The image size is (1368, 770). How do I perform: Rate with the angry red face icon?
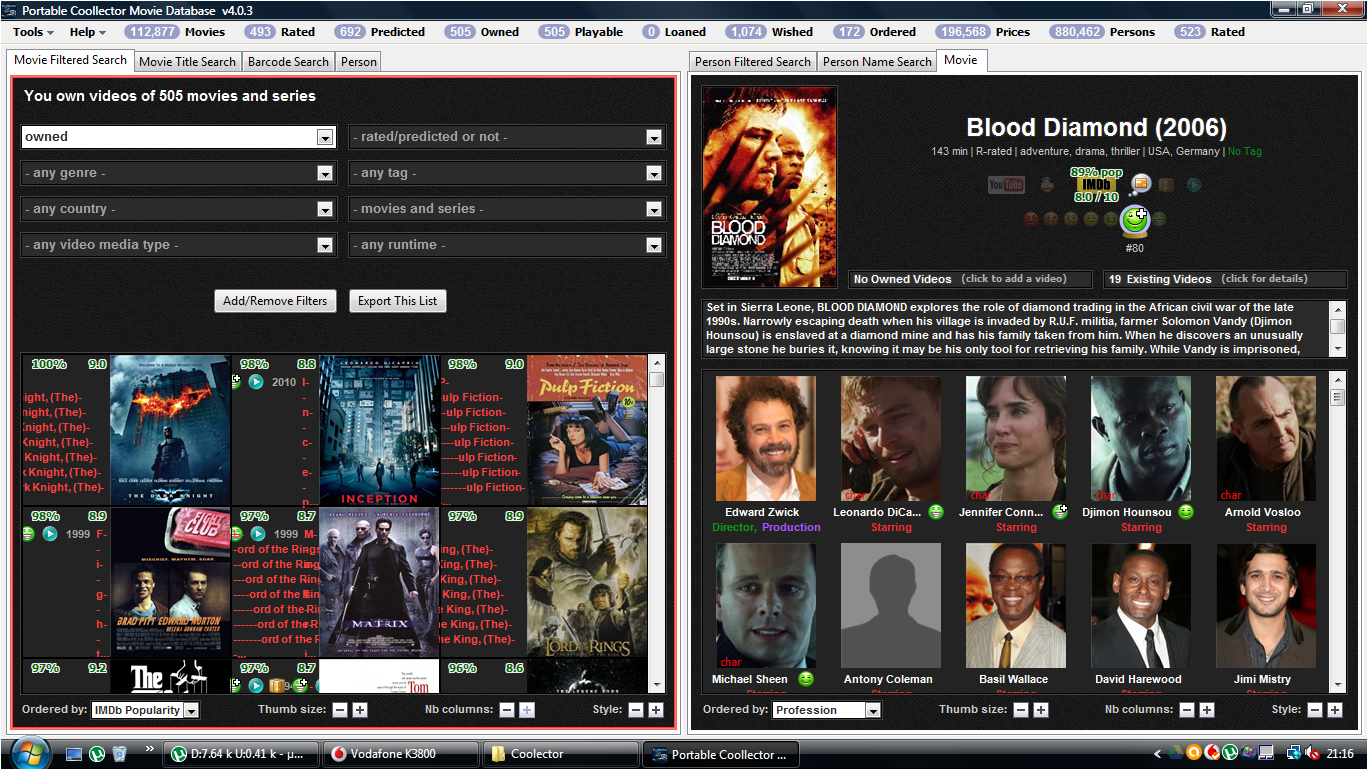pyautogui.click(x=1031, y=219)
